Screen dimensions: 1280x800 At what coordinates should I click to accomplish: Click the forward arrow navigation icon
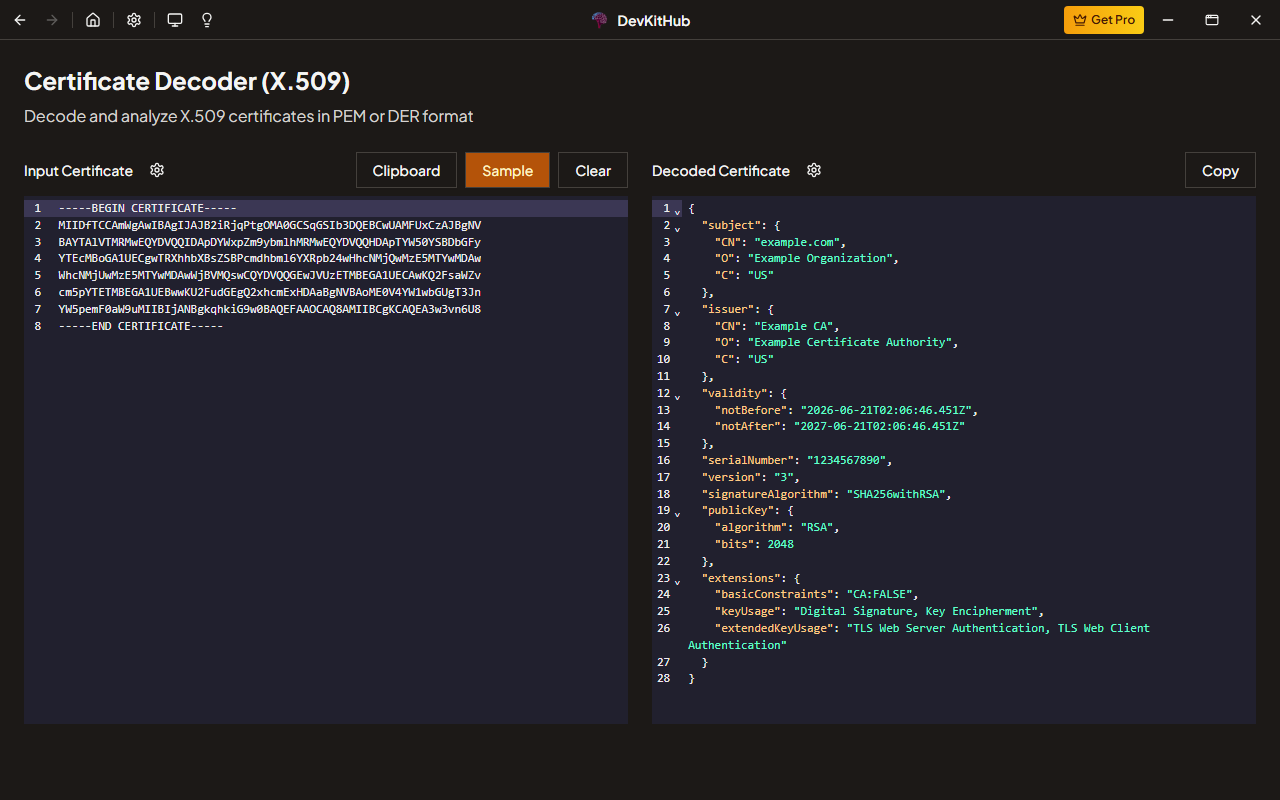click(x=52, y=20)
